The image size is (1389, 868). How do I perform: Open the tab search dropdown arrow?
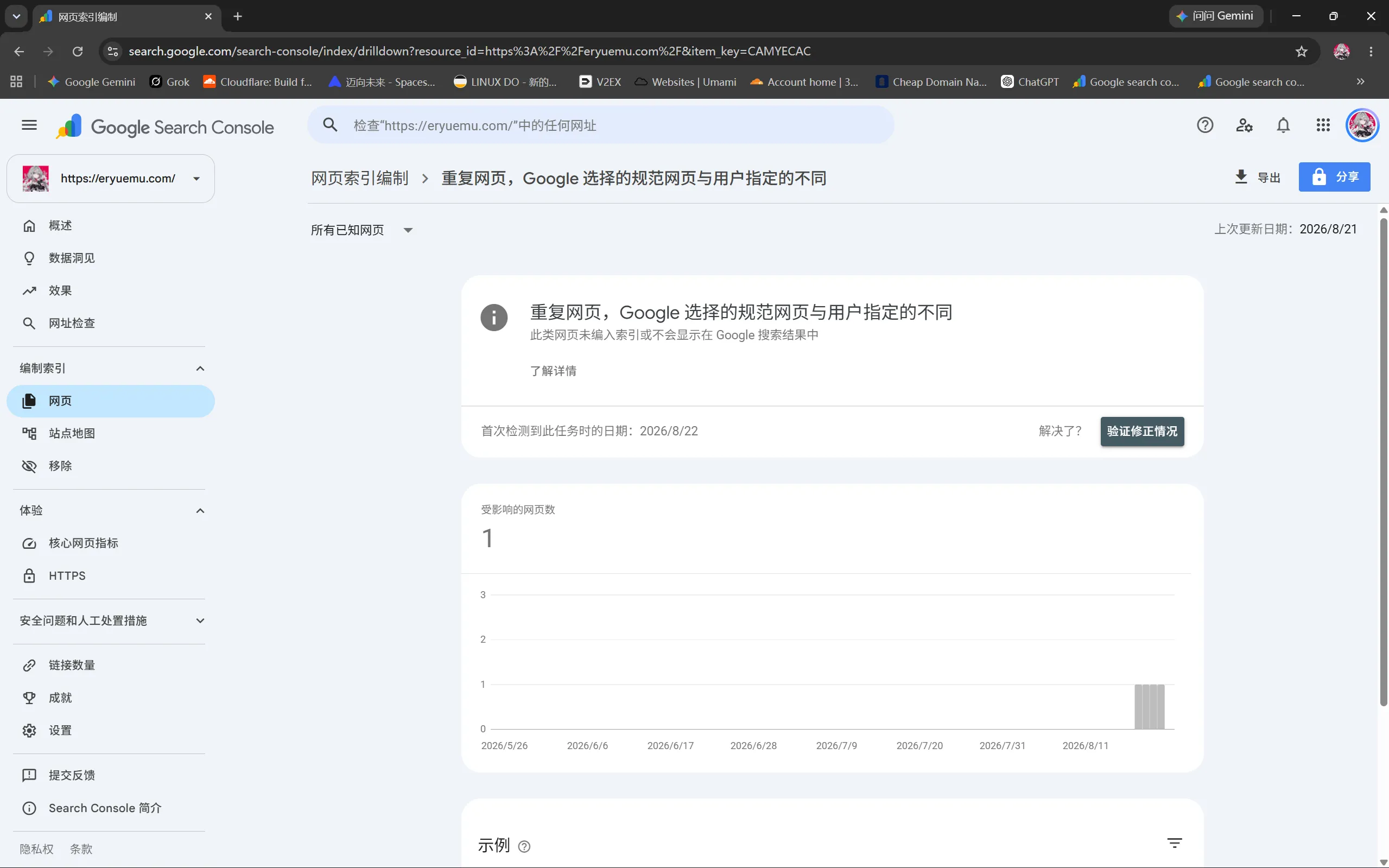point(16,17)
